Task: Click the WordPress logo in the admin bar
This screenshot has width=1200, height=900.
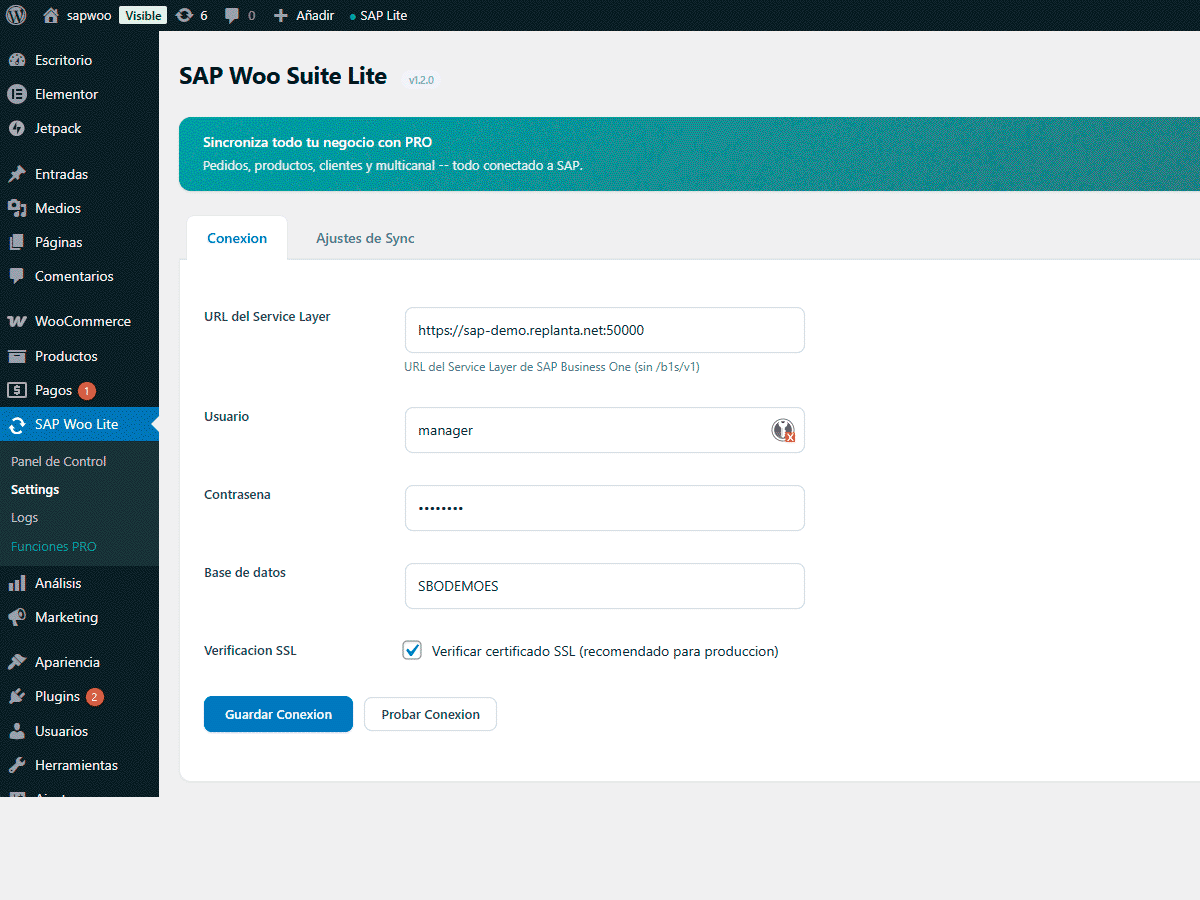Action: pos(16,15)
